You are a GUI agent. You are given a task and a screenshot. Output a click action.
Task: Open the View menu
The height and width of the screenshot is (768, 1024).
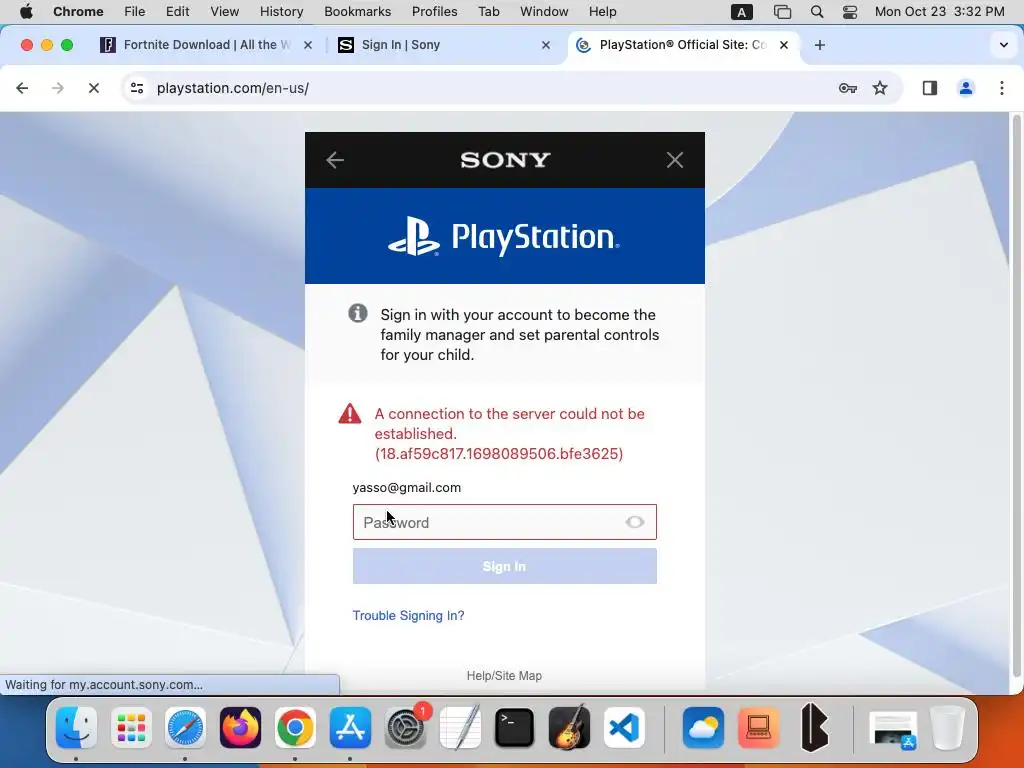[x=224, y=12]
